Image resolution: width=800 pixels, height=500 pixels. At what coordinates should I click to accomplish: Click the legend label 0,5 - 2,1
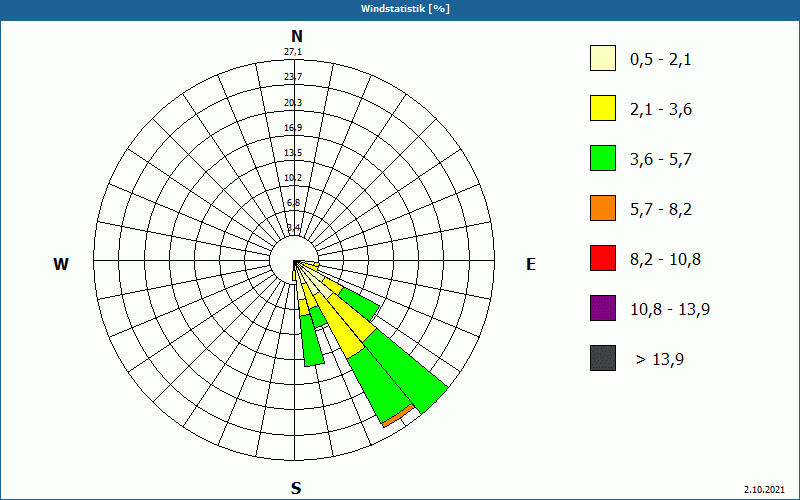(x=661, y=60)
